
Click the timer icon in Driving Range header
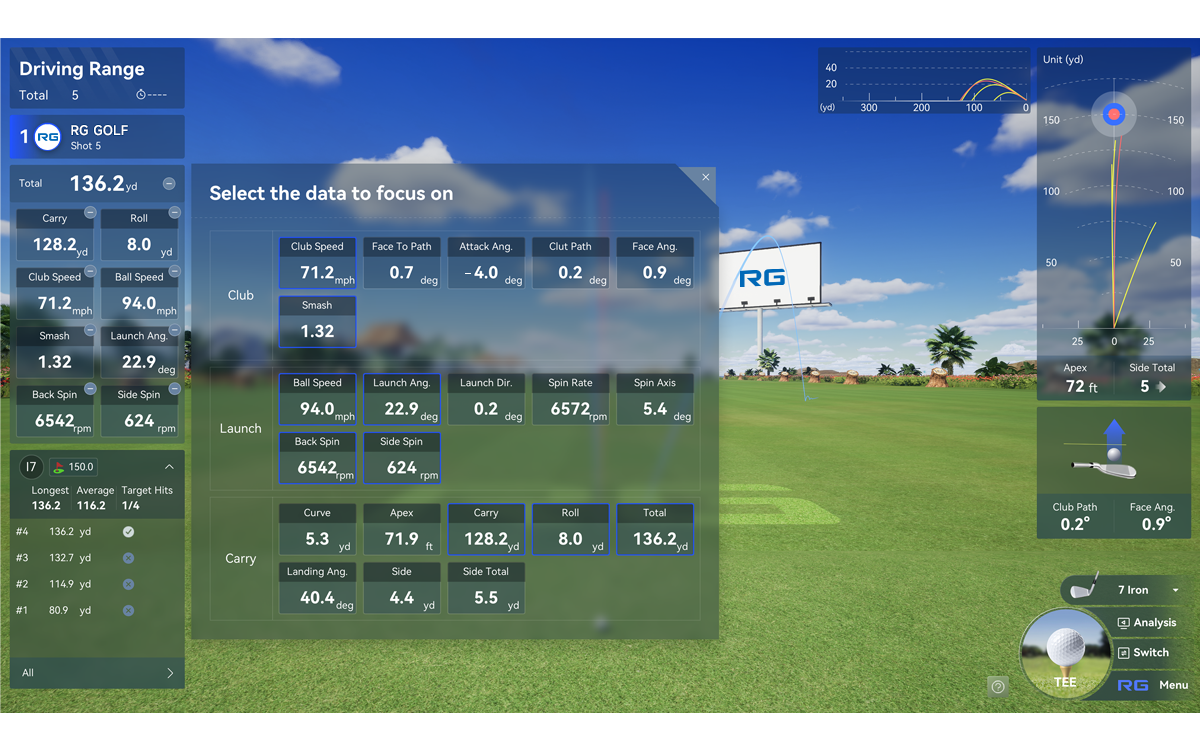point(141,95)
